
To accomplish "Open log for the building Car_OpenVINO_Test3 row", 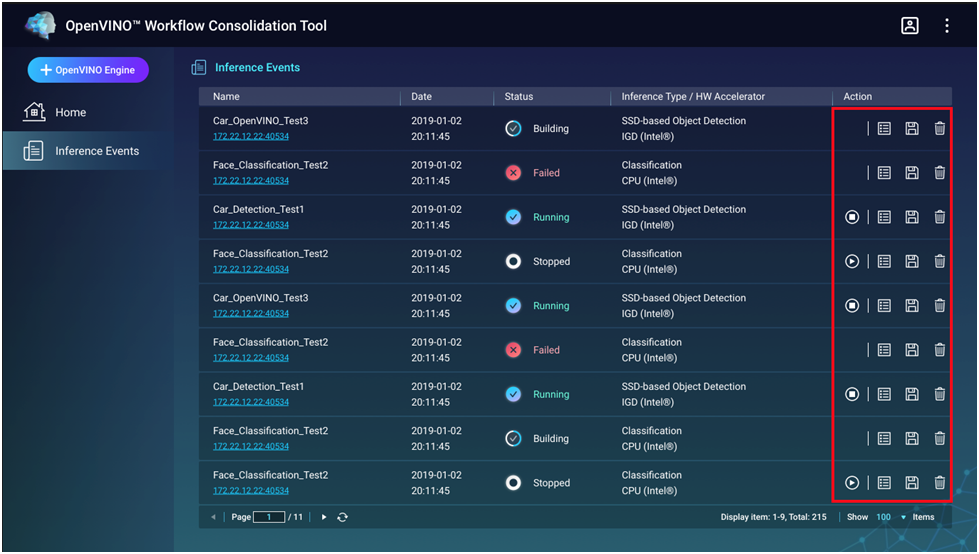I will (884, 128).
